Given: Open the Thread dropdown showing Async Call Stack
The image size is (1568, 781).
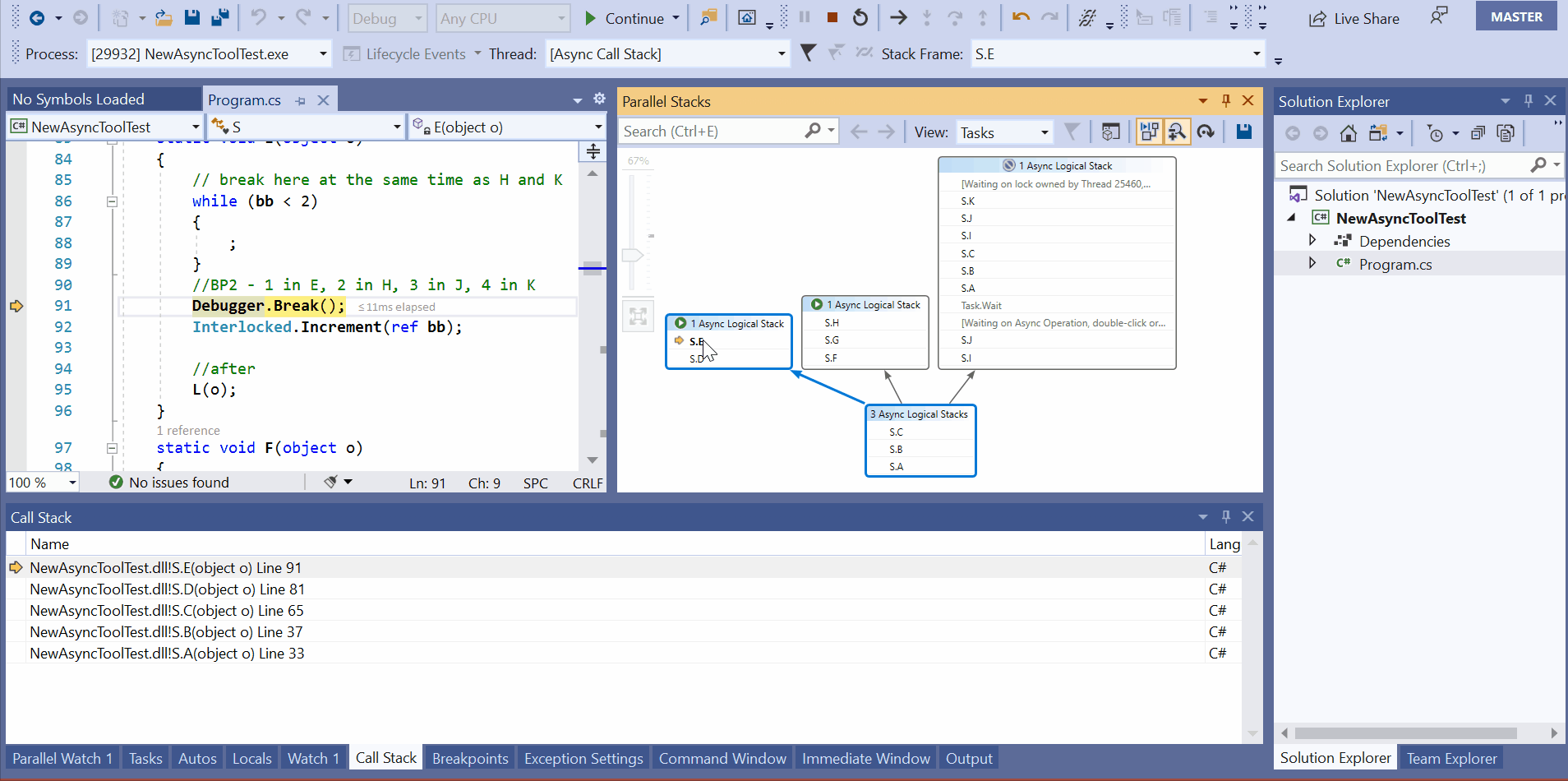Looking at the screenshot, I should (779, 53).
